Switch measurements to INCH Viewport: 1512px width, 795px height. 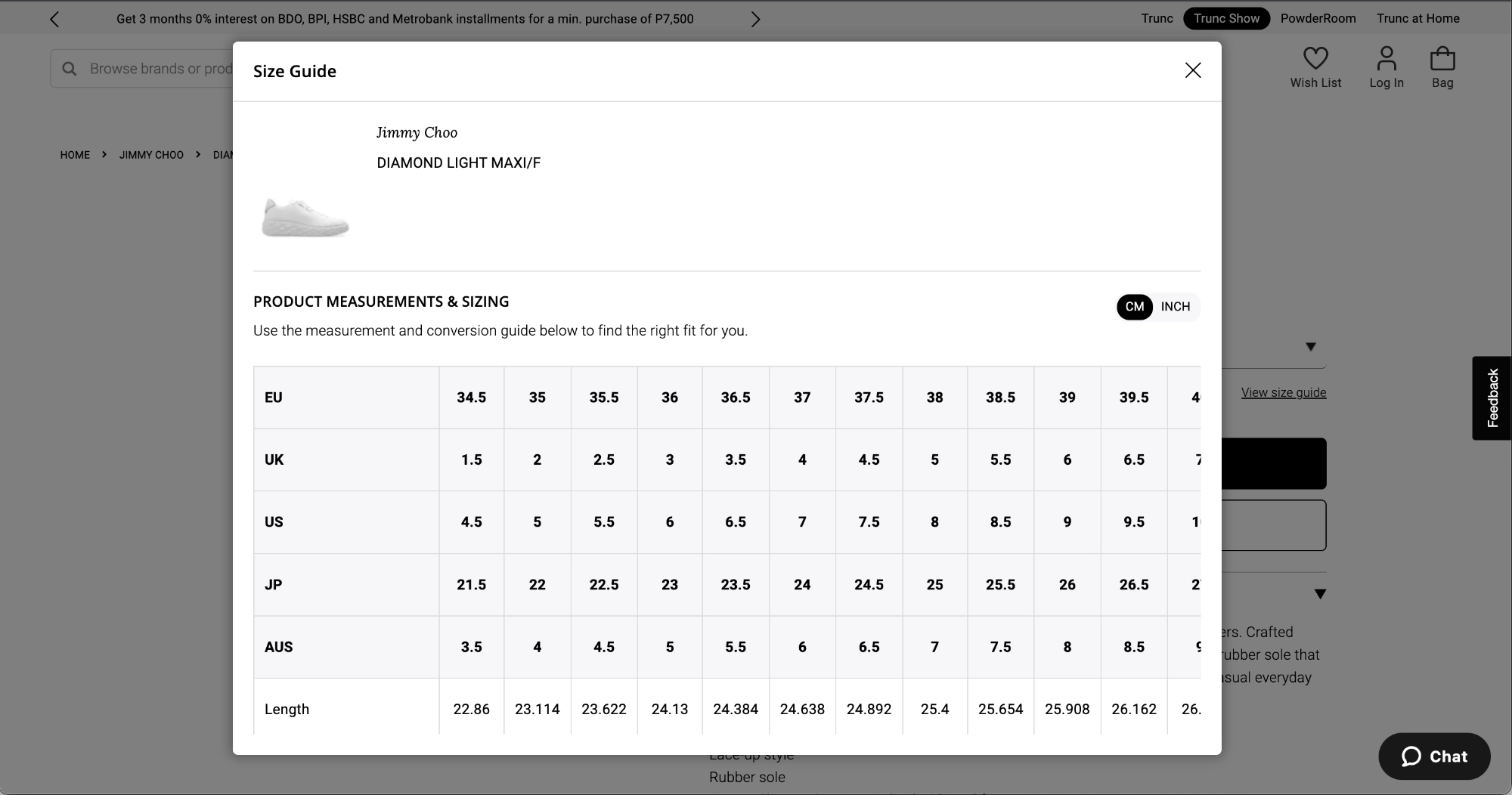[1176, 307]
